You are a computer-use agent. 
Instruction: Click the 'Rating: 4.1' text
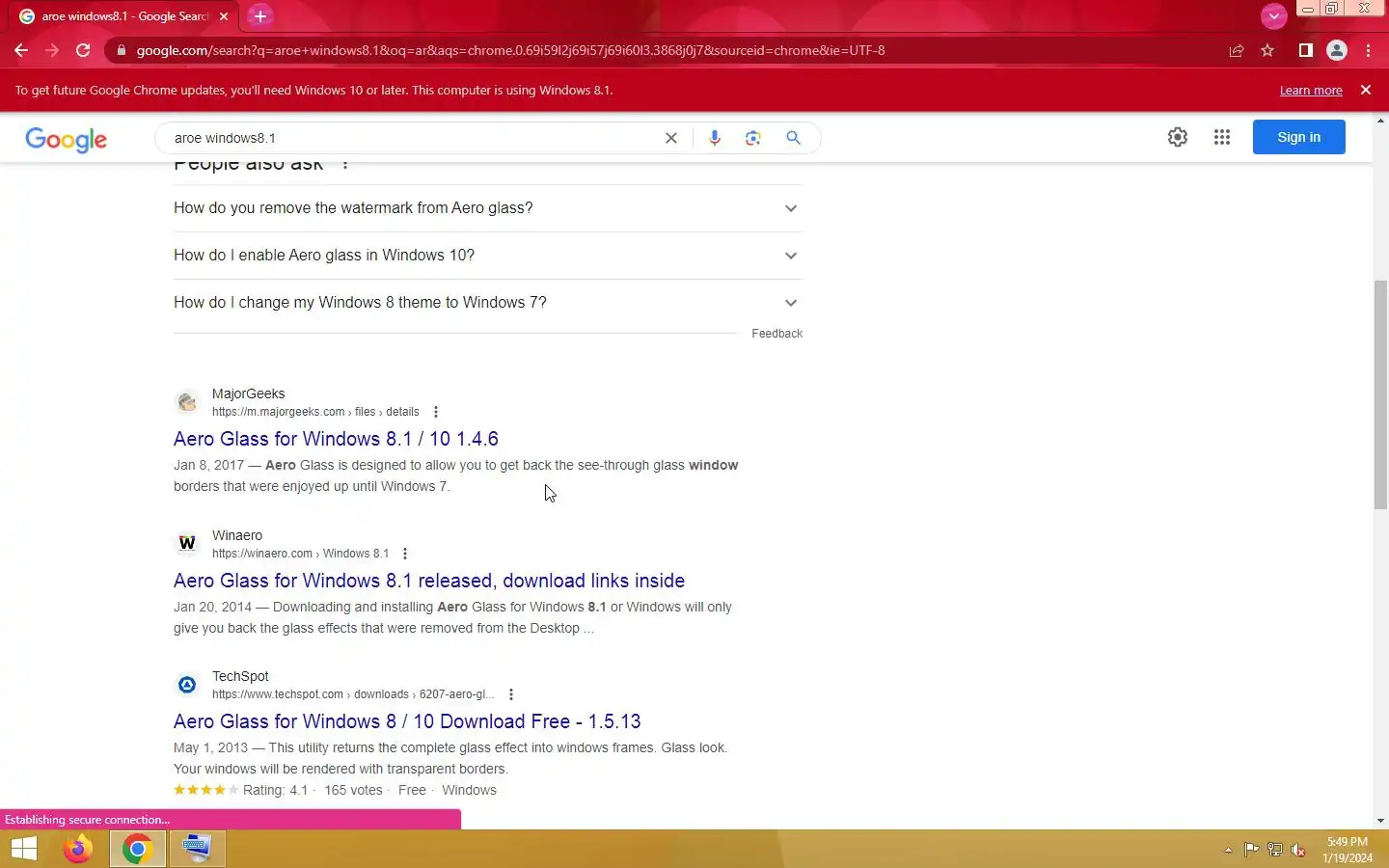(275, 790)
